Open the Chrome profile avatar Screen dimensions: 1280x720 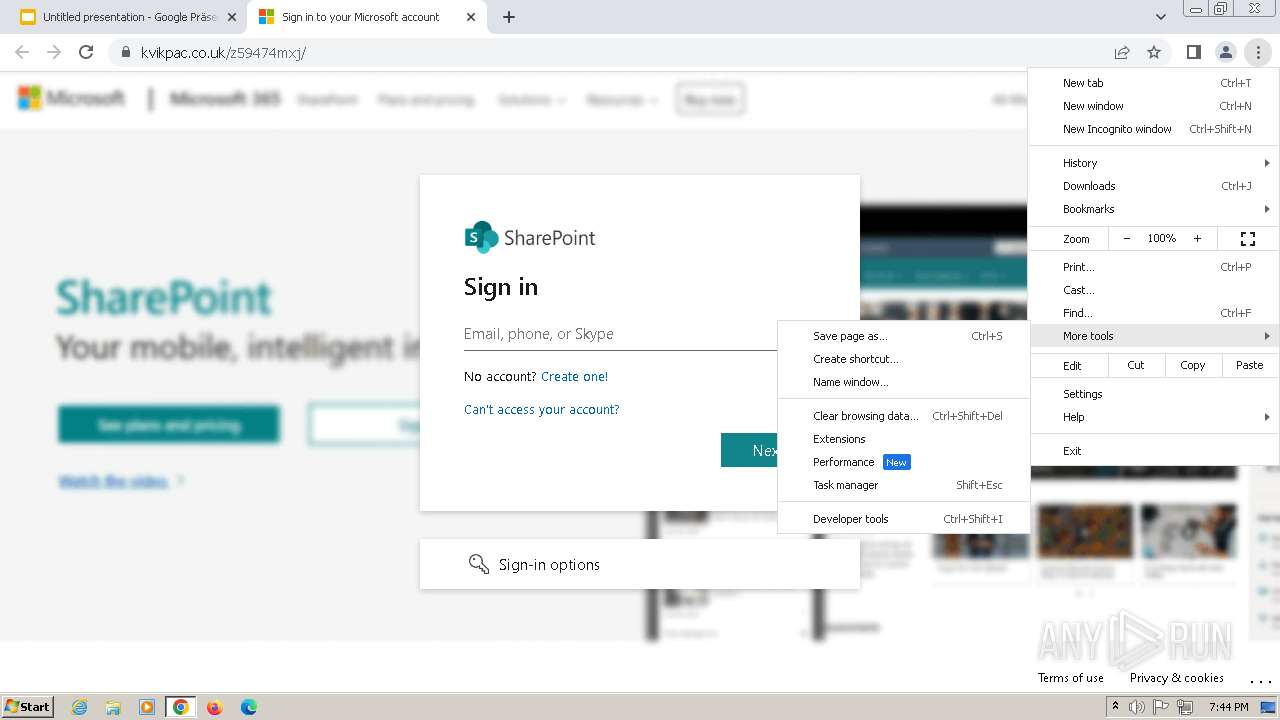coord(1225,52)
